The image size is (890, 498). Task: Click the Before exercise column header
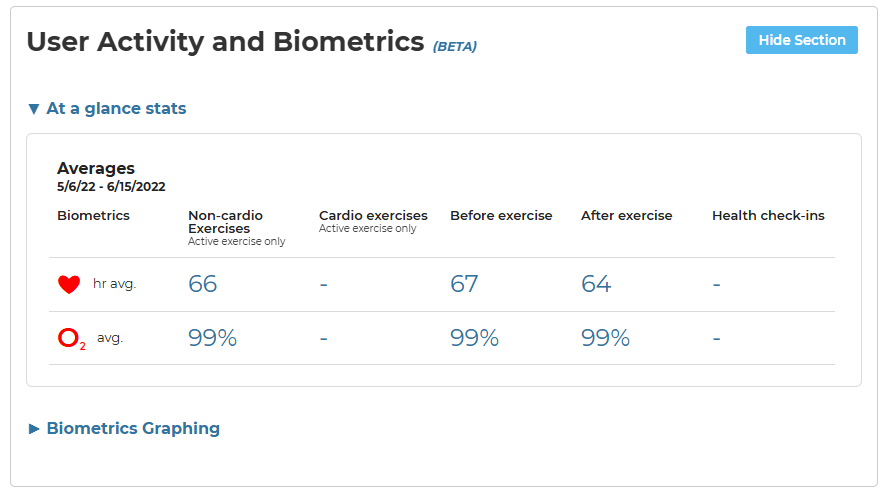click(x=501, y=215)
